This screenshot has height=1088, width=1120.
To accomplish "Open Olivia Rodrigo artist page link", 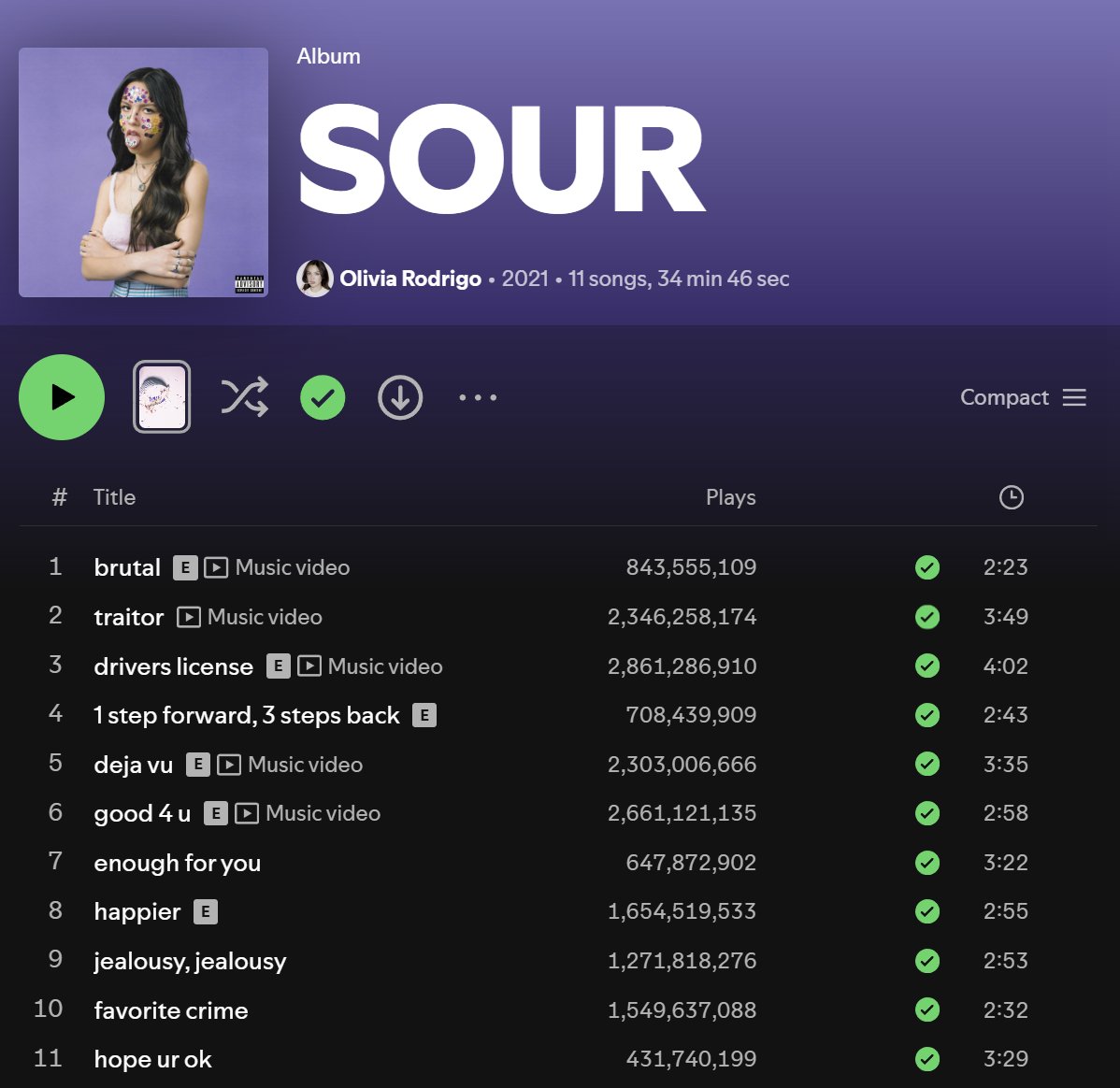I will pos(410,279).
